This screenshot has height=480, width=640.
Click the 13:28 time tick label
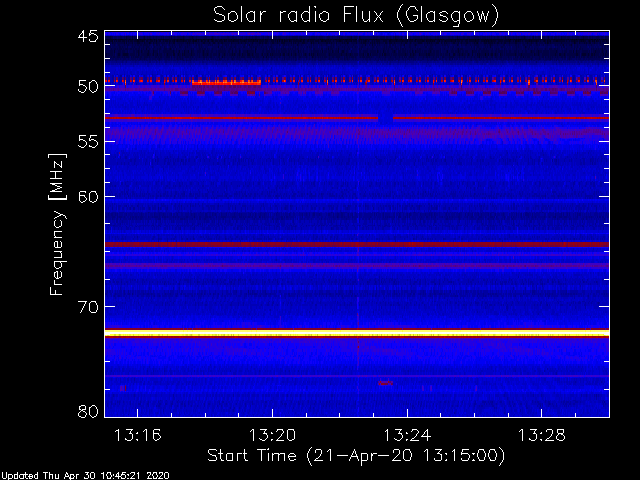pyautogui.click(x=542, y=436)
